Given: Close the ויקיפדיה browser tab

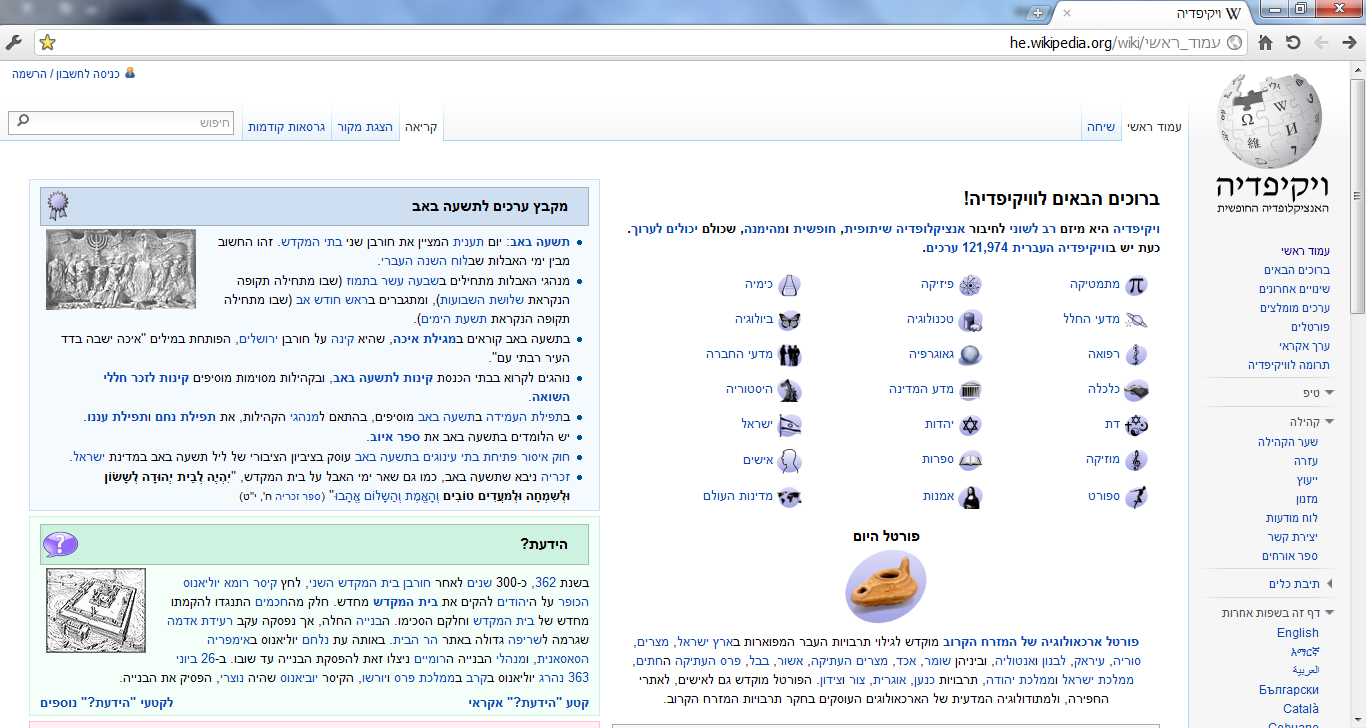Looking at the screenshot, I should (x=1067, y=14).
